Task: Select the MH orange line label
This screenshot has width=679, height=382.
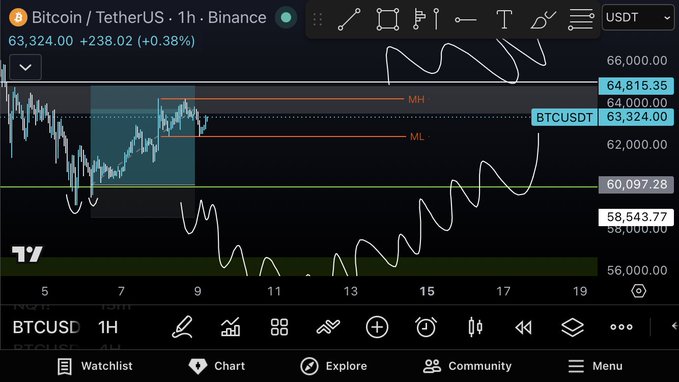Action: click(x=416, y=100)
